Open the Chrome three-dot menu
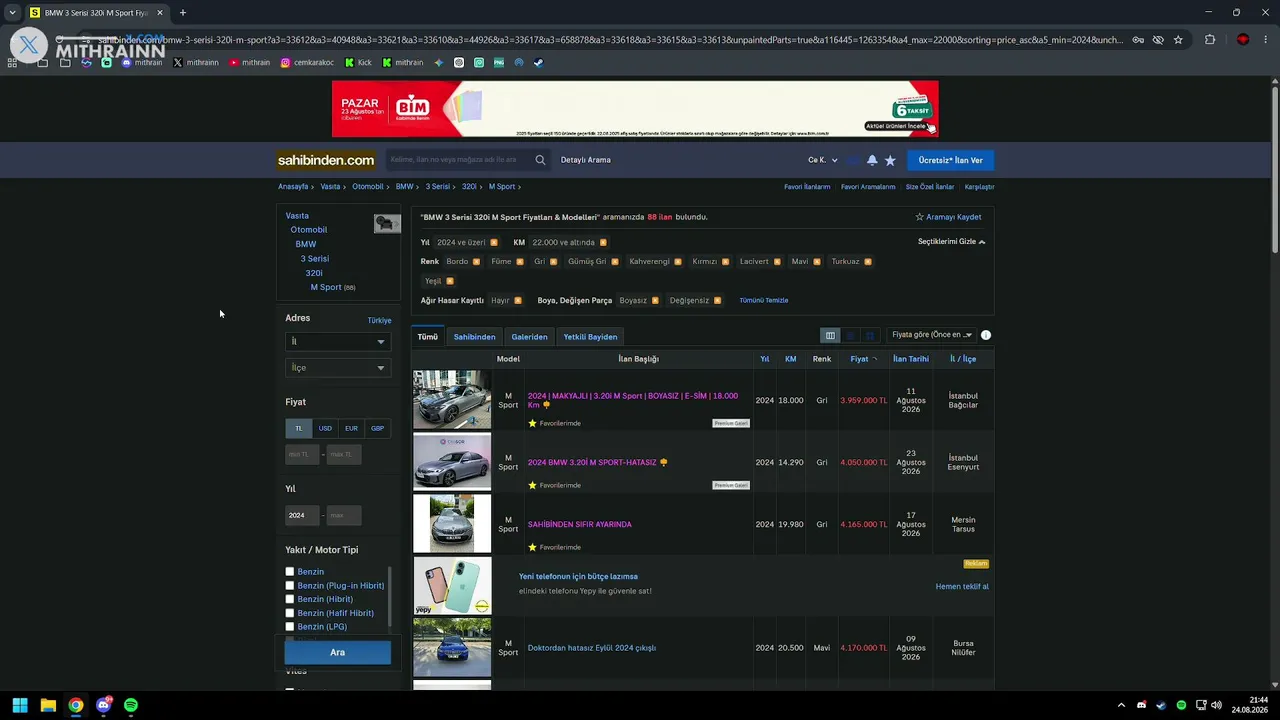1280x720 pixels. point(1266,40)
